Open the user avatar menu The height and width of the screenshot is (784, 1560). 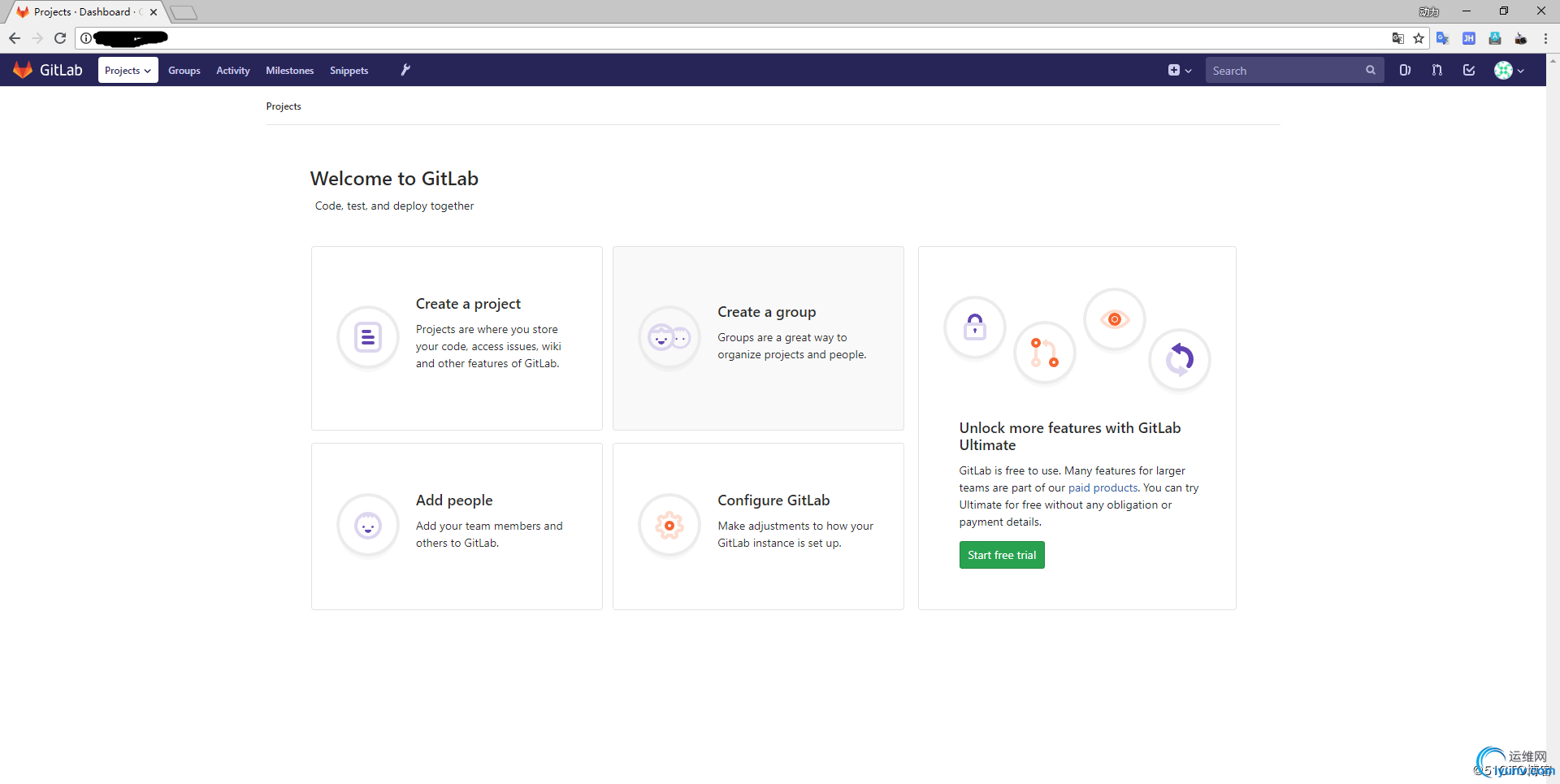point(1509,71)
